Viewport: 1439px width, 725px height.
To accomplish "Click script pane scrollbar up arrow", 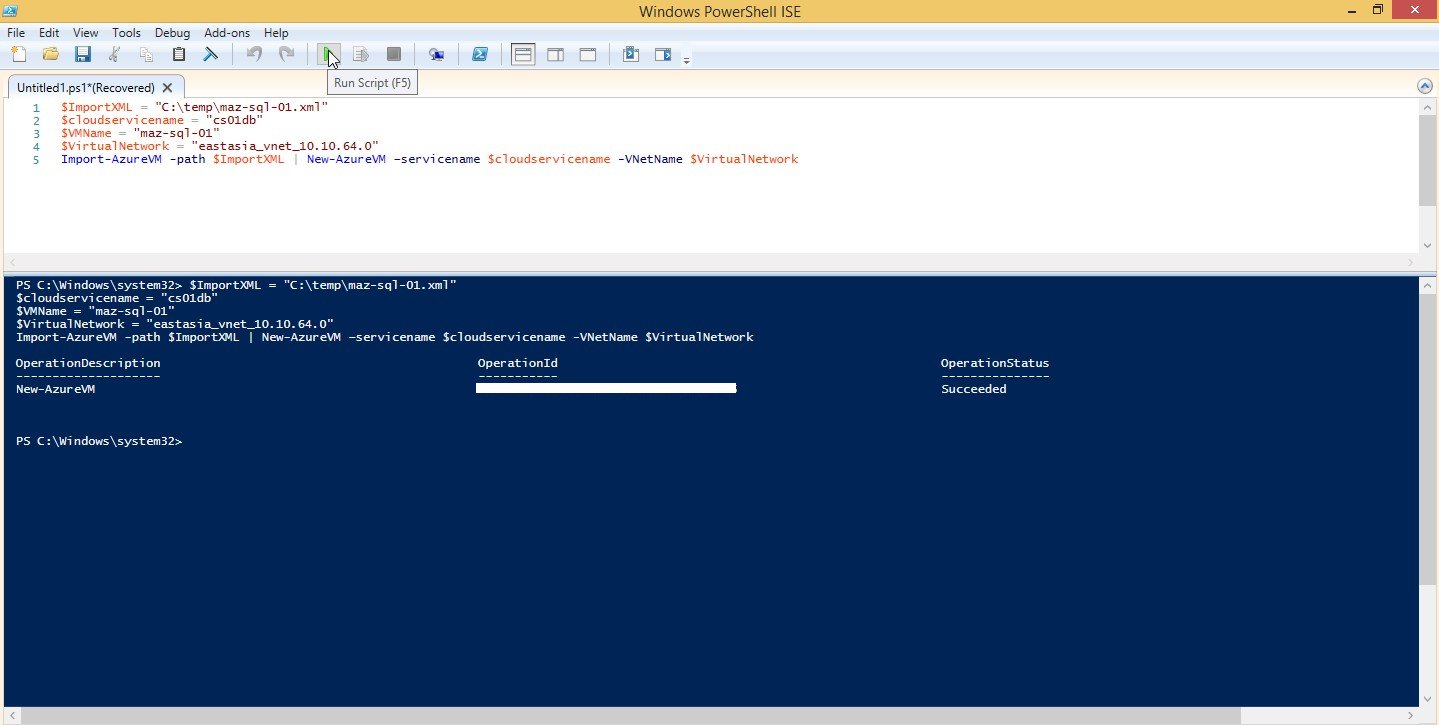I will point(1427,106).
